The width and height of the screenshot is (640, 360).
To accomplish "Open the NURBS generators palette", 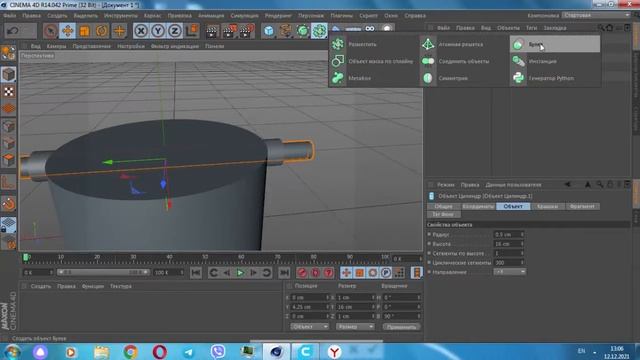I will [x=302, y=31].
